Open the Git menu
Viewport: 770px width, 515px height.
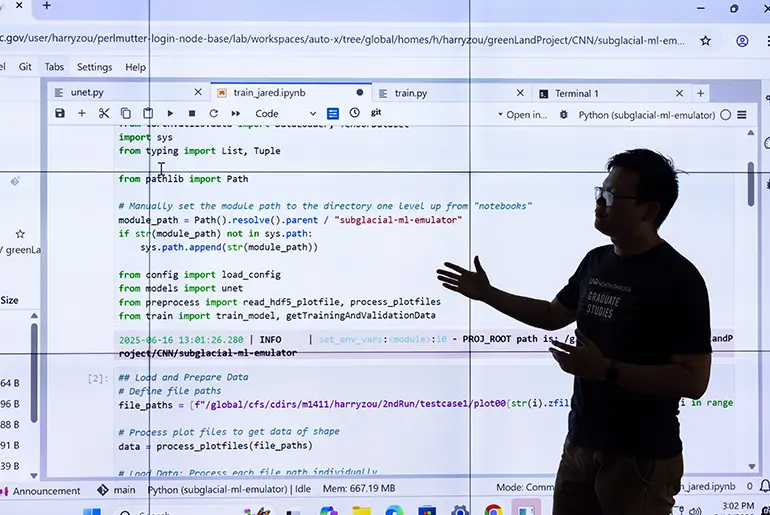26,67
